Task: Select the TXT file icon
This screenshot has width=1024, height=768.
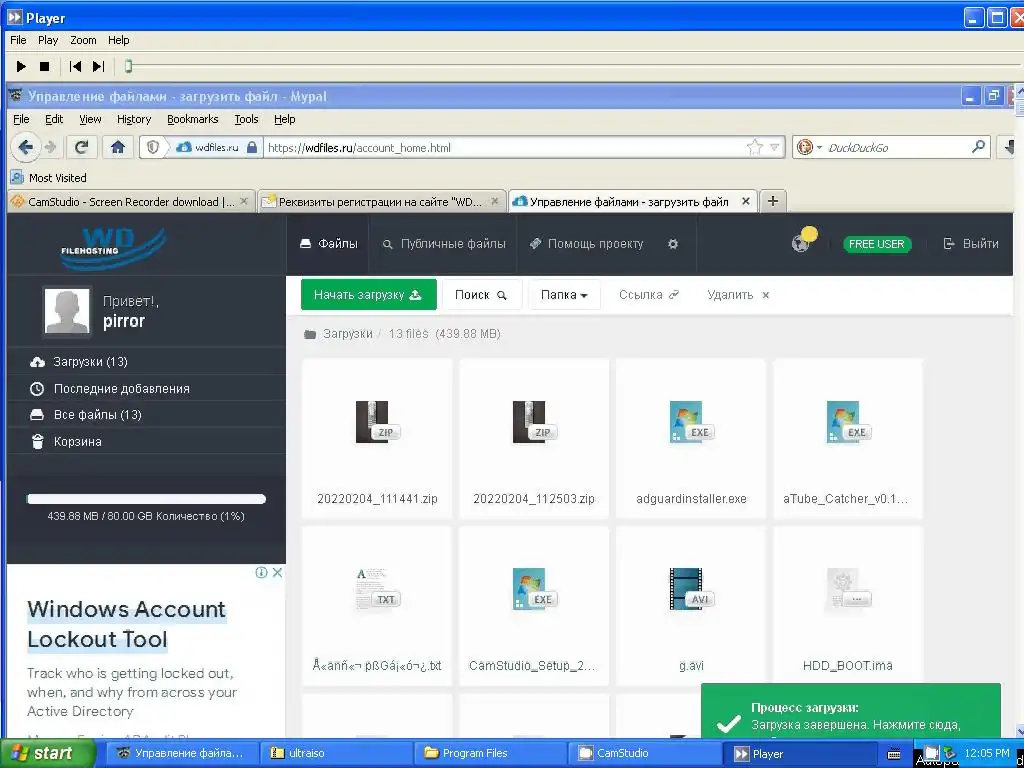Action: click(377, 589)
